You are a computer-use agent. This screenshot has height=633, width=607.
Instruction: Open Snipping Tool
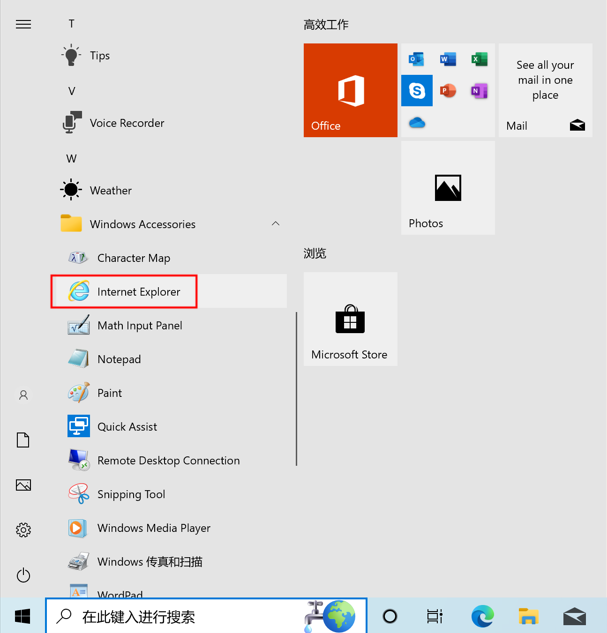130,494
